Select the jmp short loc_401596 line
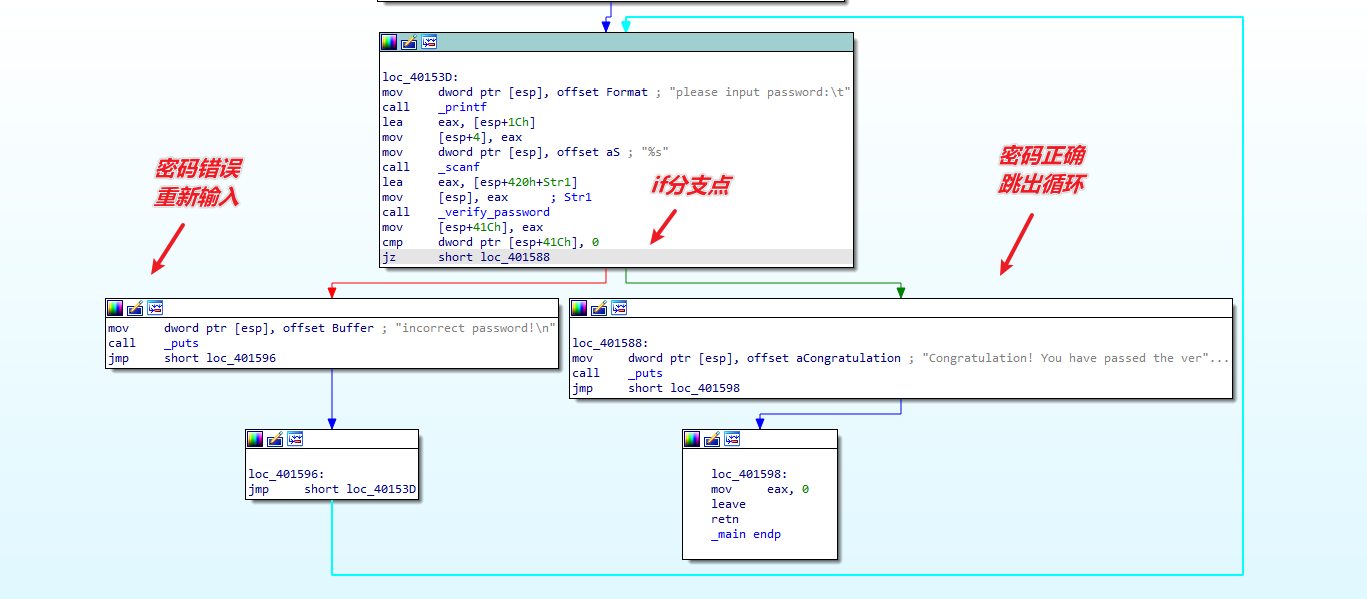1367x599 pixels. click(192, 358)
